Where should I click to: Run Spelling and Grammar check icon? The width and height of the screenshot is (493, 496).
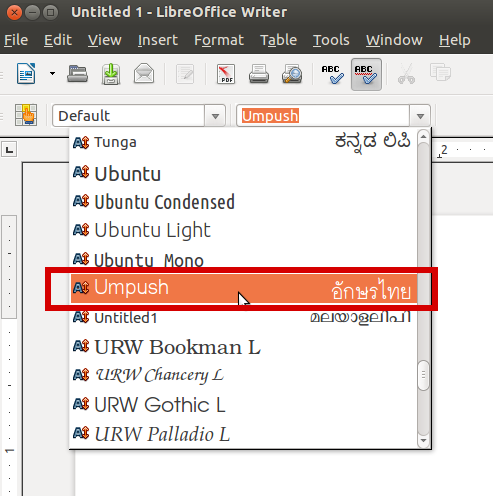pos(332,74)
